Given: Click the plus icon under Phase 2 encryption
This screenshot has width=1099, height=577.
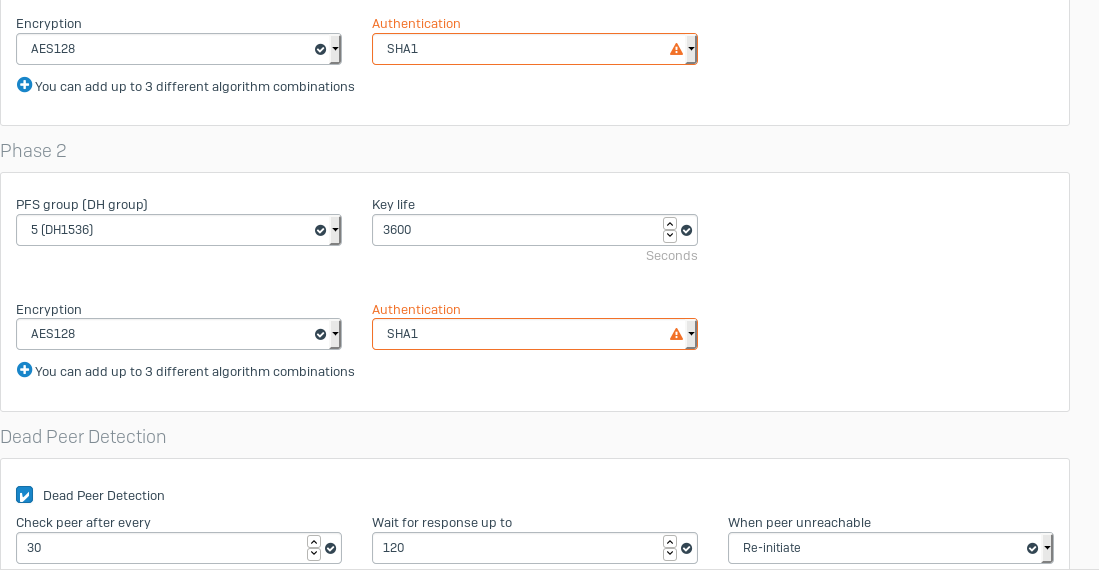Looking at the screenshot, I should point(25,370).
